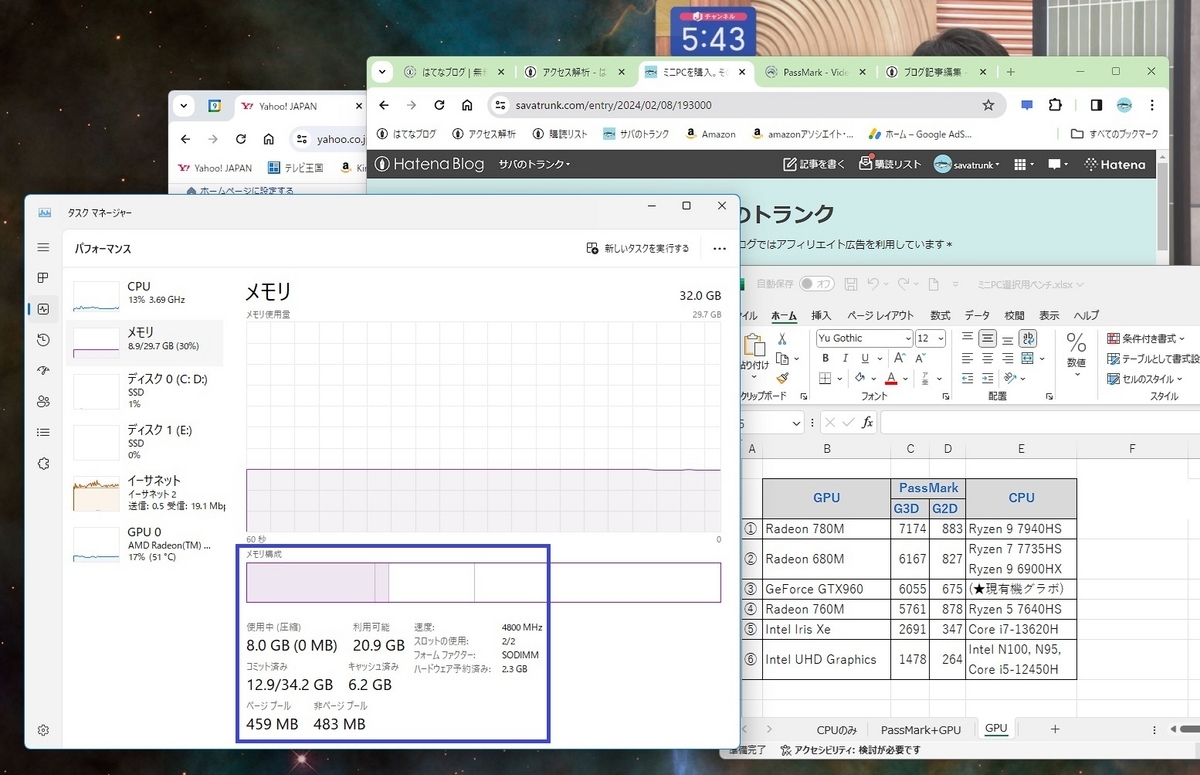The width and height of the screenshot is (1200, 775).
Task: Click Excel Cut scissors icon
Action: [x=782, y=339]
